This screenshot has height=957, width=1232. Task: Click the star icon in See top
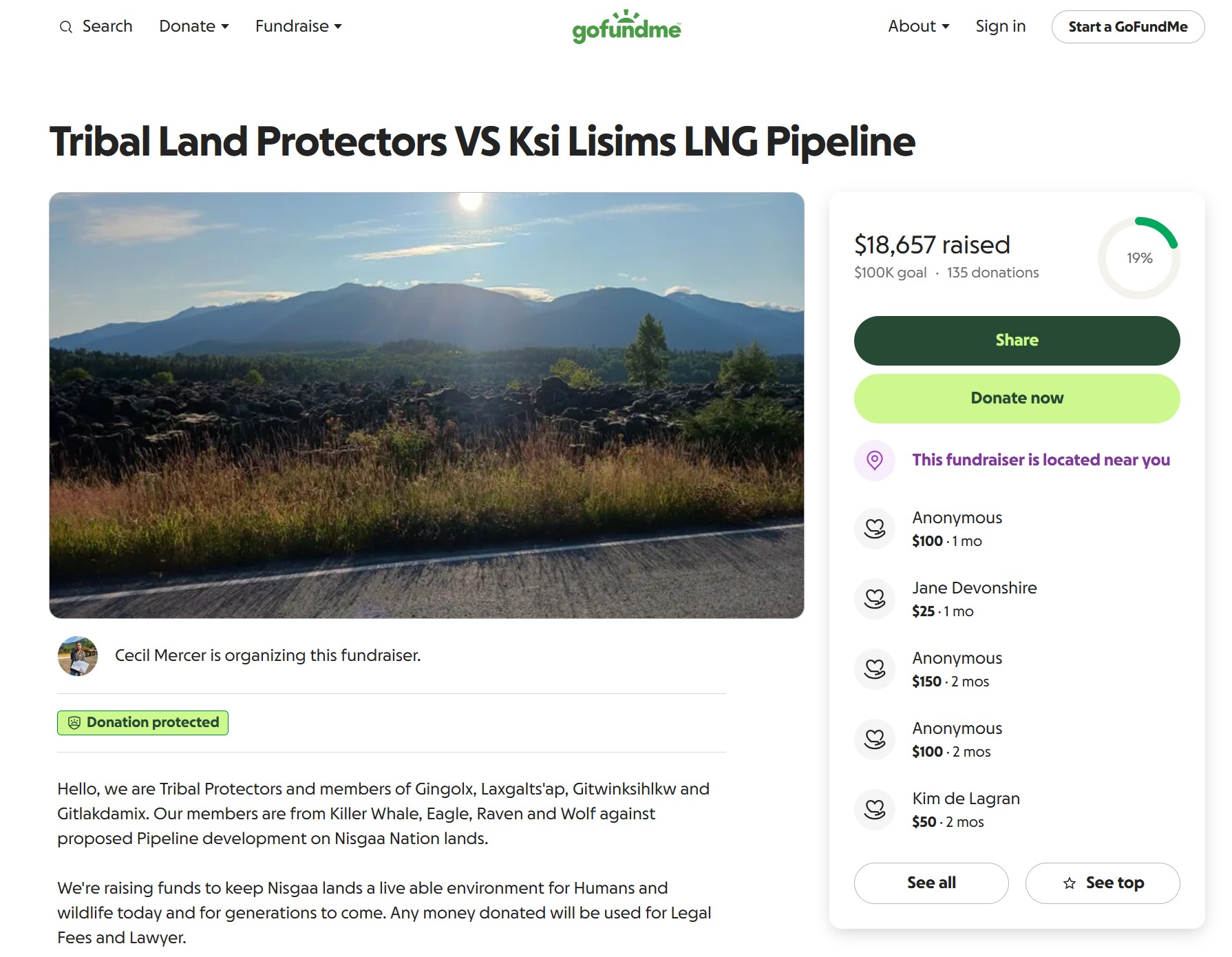click(x=1070, y=883)
